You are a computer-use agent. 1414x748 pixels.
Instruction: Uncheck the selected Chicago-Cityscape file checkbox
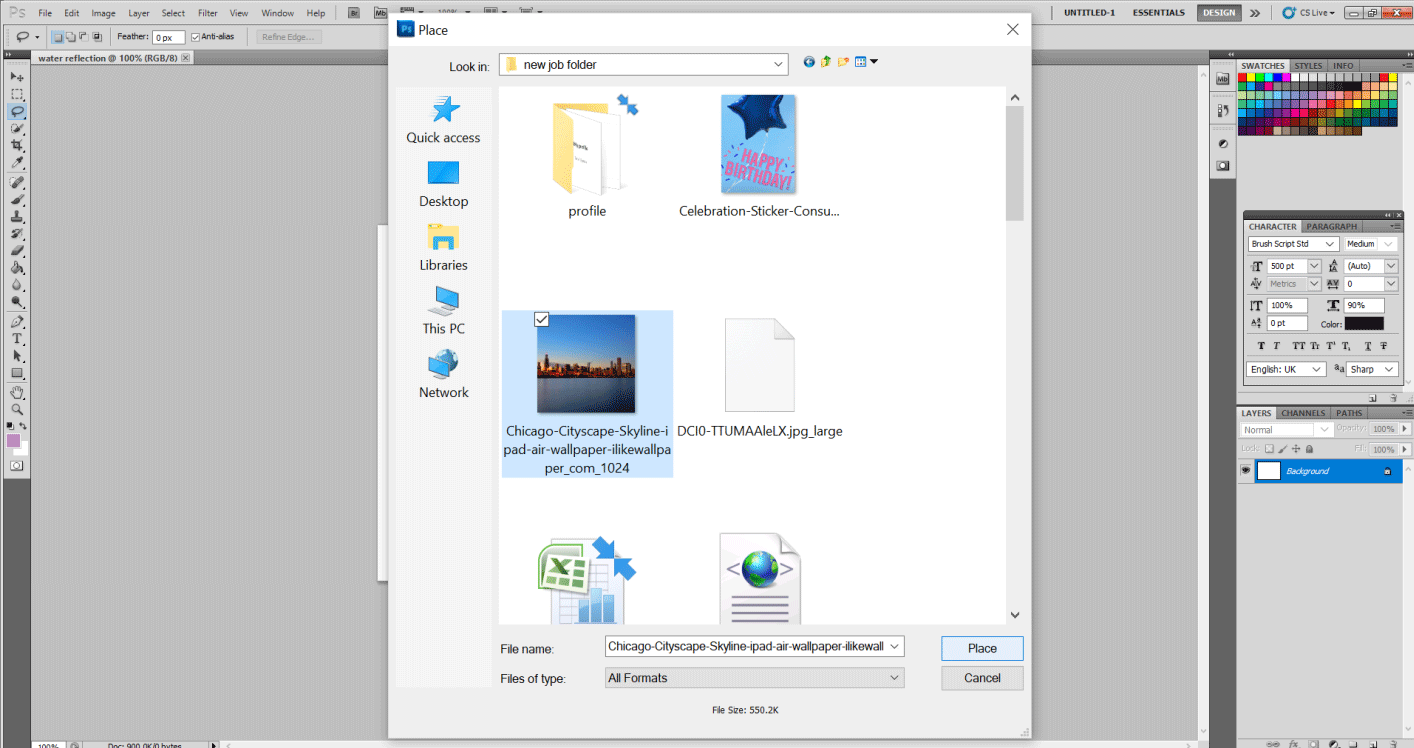click(x=542, y=319)
